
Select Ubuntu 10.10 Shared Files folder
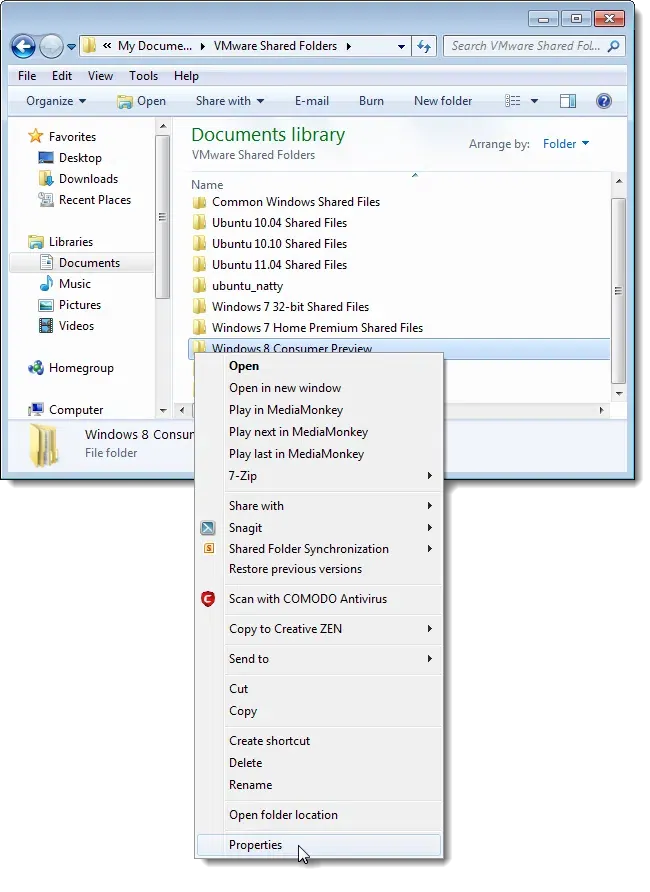[279, 244]
